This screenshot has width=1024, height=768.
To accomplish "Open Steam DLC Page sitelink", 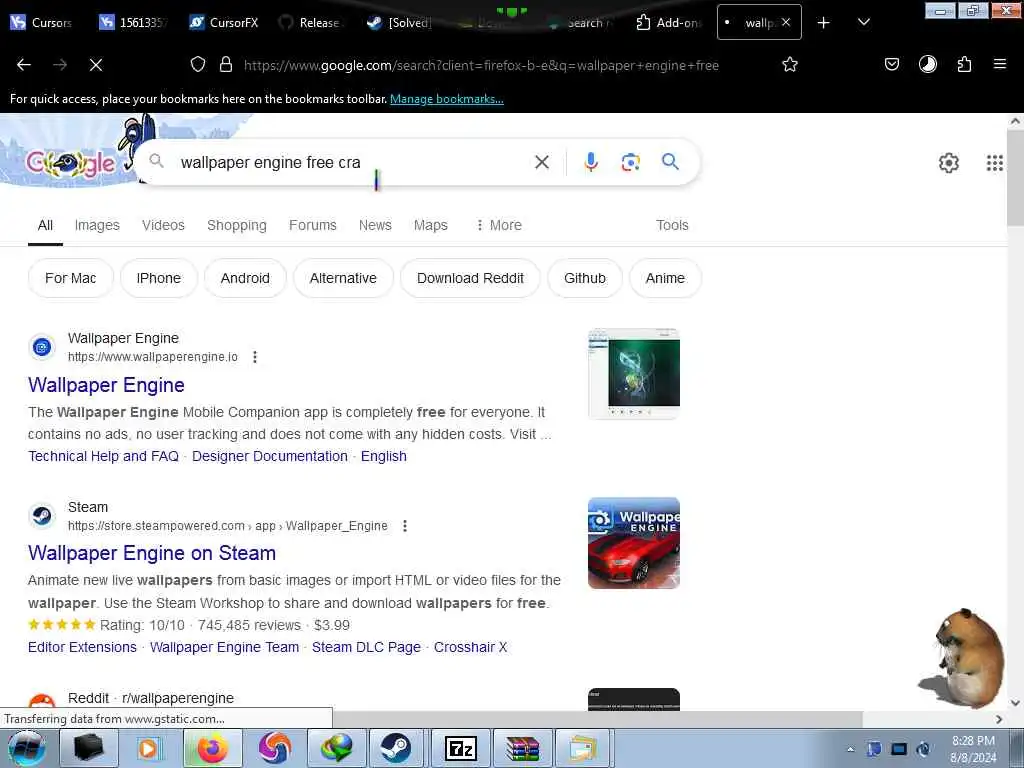I will [366, 647].
